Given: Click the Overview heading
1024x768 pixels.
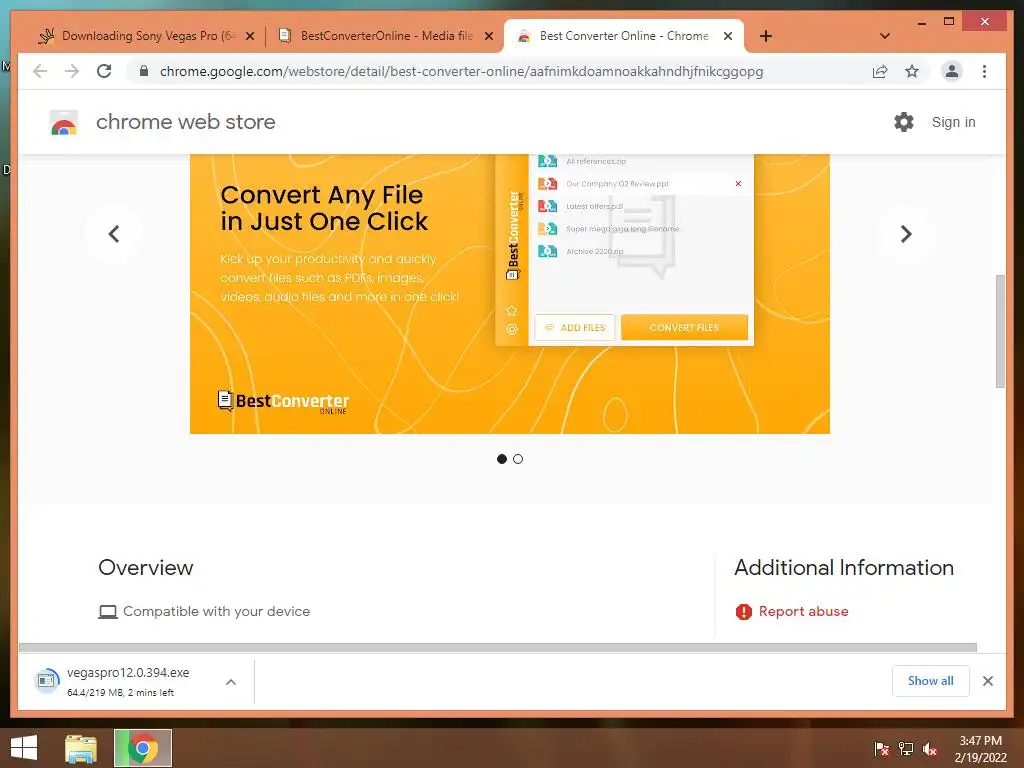Looking at the screenshot, I should pos(146,568).
